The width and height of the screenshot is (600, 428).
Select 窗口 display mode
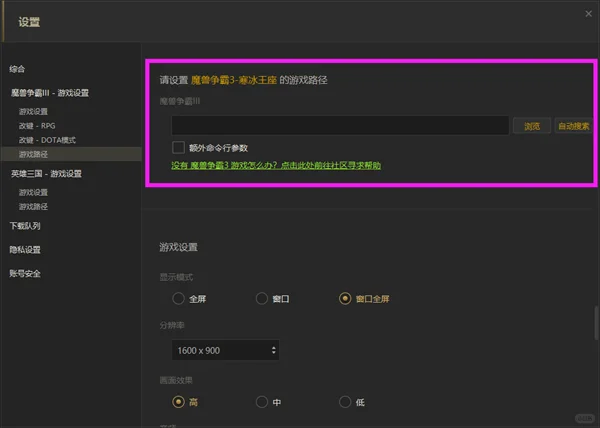tap(262, 298)
